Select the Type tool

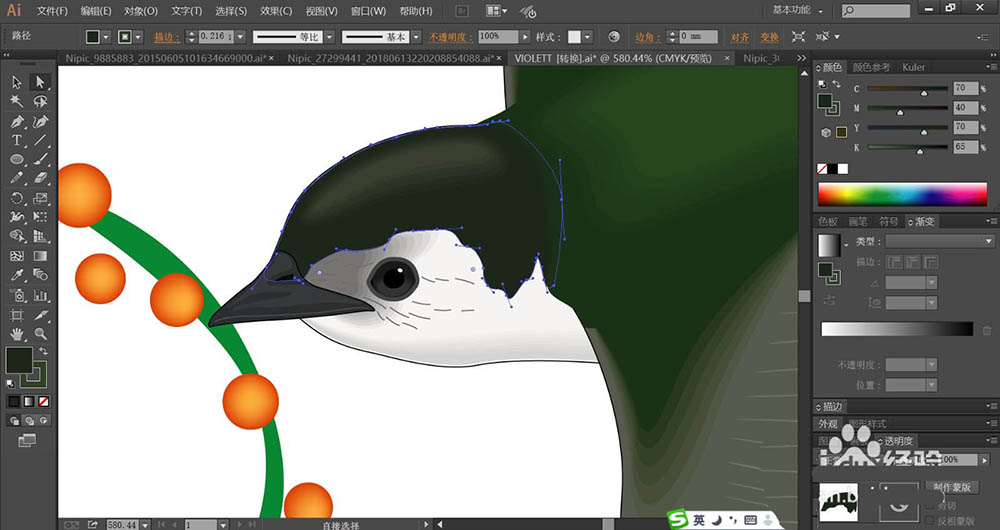(17, 140)
